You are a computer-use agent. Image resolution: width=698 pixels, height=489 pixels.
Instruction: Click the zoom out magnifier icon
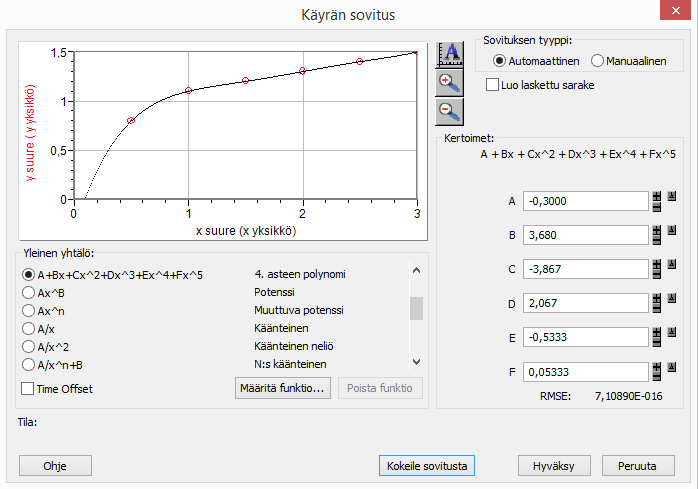pos(449,111)
